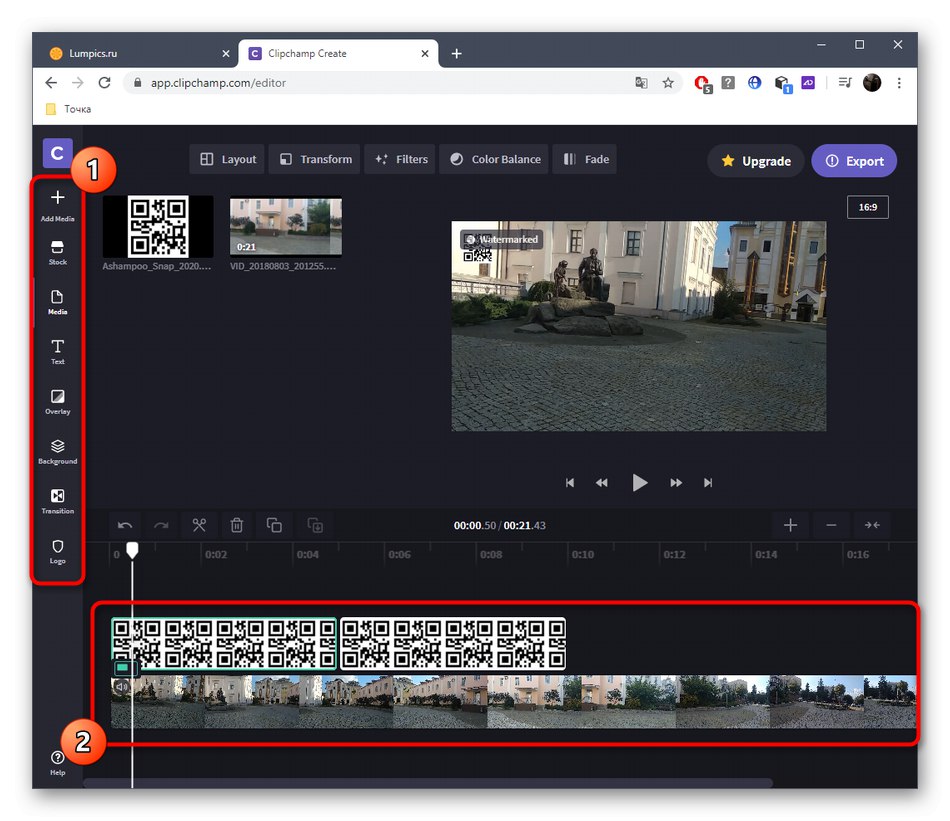Open the Add Media panel

(57, 204)
